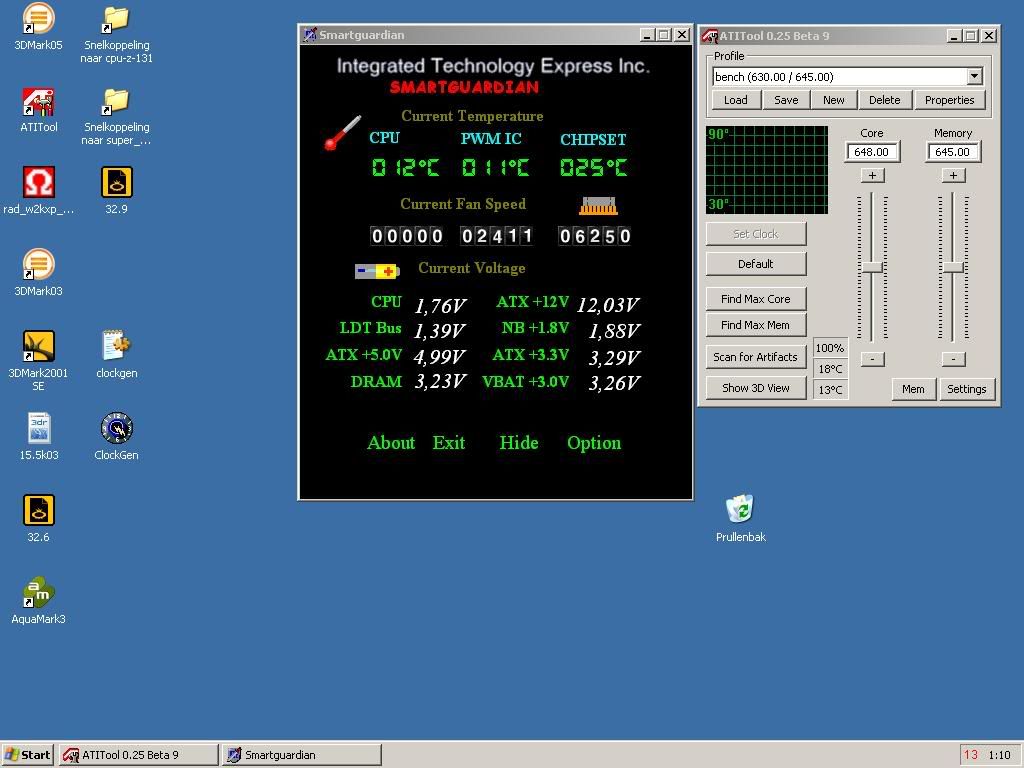
Task: Start Find Max Mem
Action: point(756,325)
